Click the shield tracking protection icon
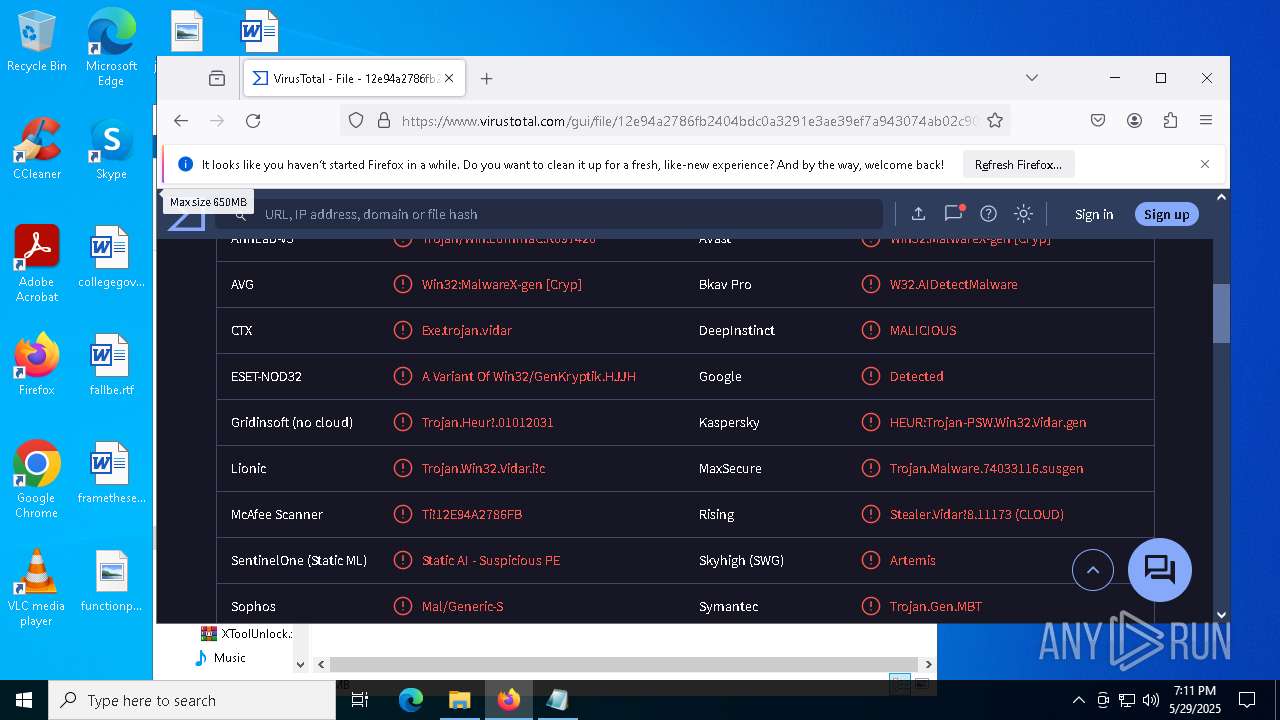 point(356,120)
